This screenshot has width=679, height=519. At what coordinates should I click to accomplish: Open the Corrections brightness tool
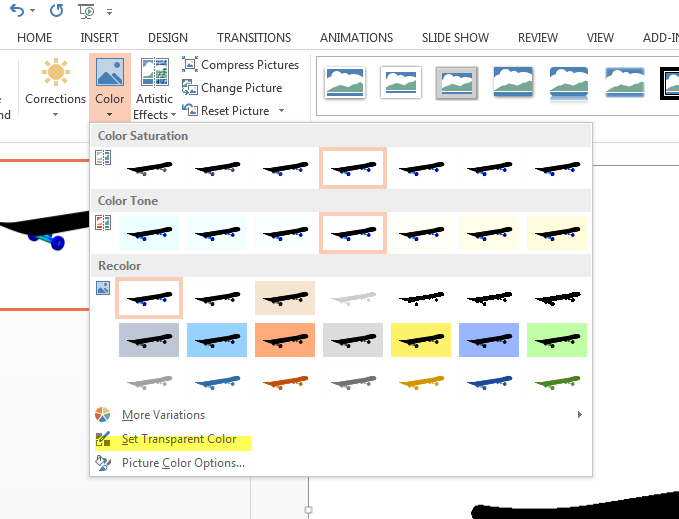pyautogui.click(x=55, y=86)
